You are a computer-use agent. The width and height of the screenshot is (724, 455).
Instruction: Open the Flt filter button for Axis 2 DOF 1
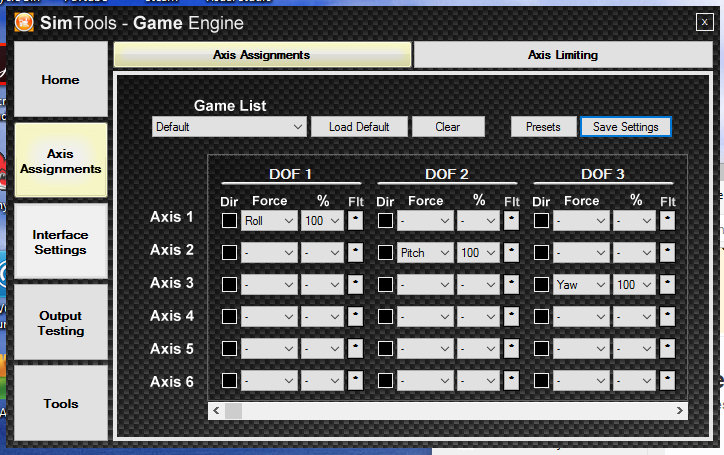click(x=355, y=253)
